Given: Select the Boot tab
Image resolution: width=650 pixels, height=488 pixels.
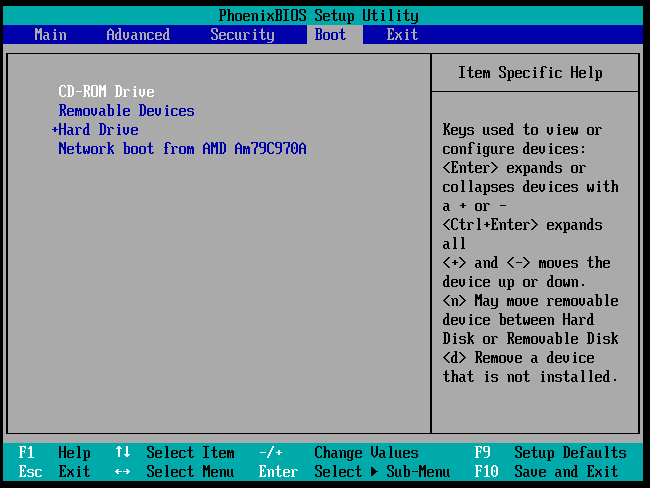Looking at the screenshot, I should pos(330,34).
